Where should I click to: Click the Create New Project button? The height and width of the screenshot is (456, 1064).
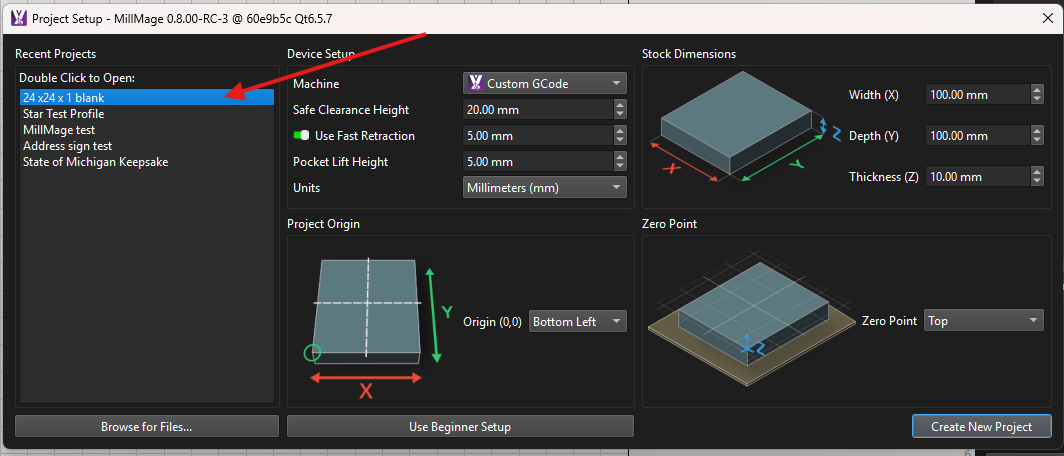tap(981, 427)
